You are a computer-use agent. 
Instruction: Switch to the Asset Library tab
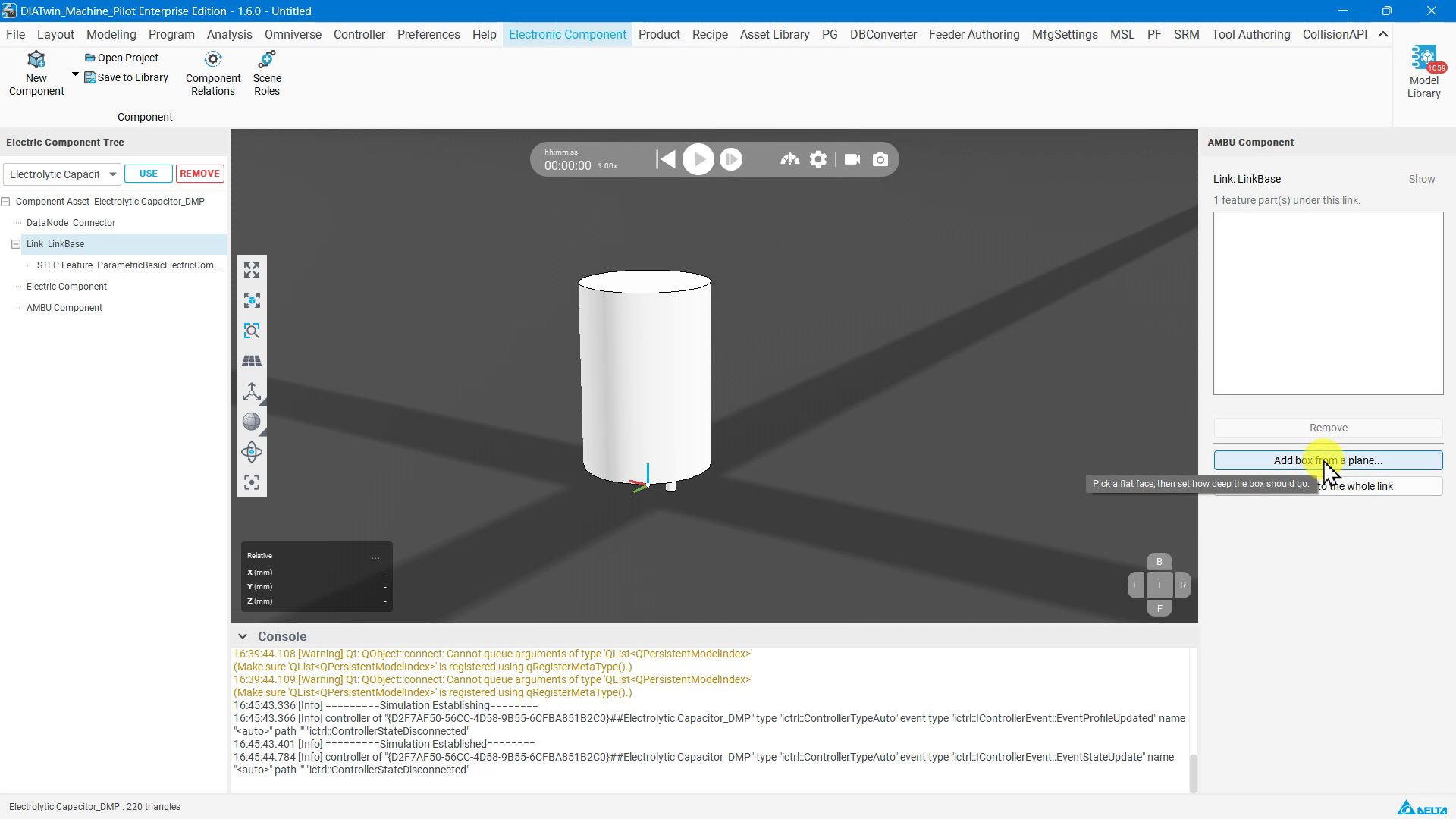click(x=774, y=34)
